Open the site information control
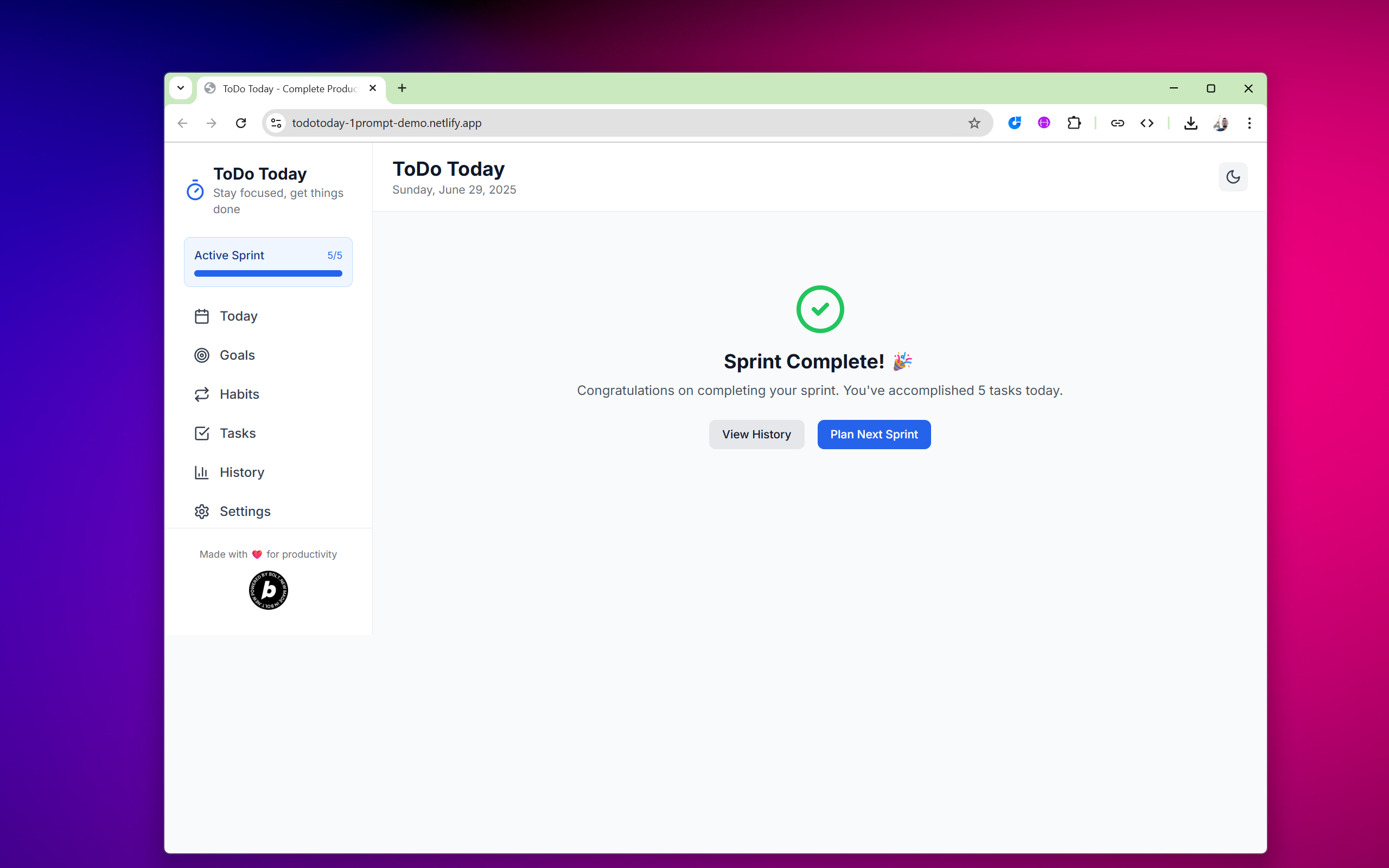Viewport: 1389px width, 868px height. (x=276, y=123)
